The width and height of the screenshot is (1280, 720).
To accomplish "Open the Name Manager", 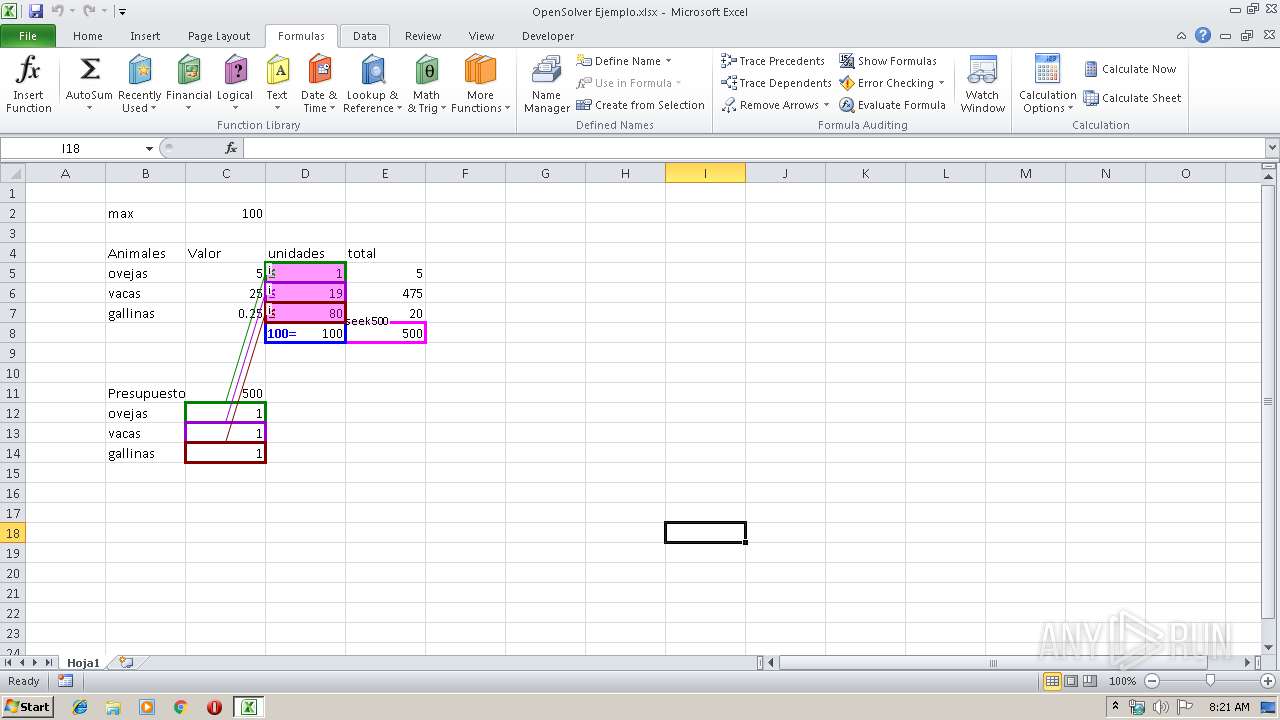I will pyautogui.click(x=547, y=84).
